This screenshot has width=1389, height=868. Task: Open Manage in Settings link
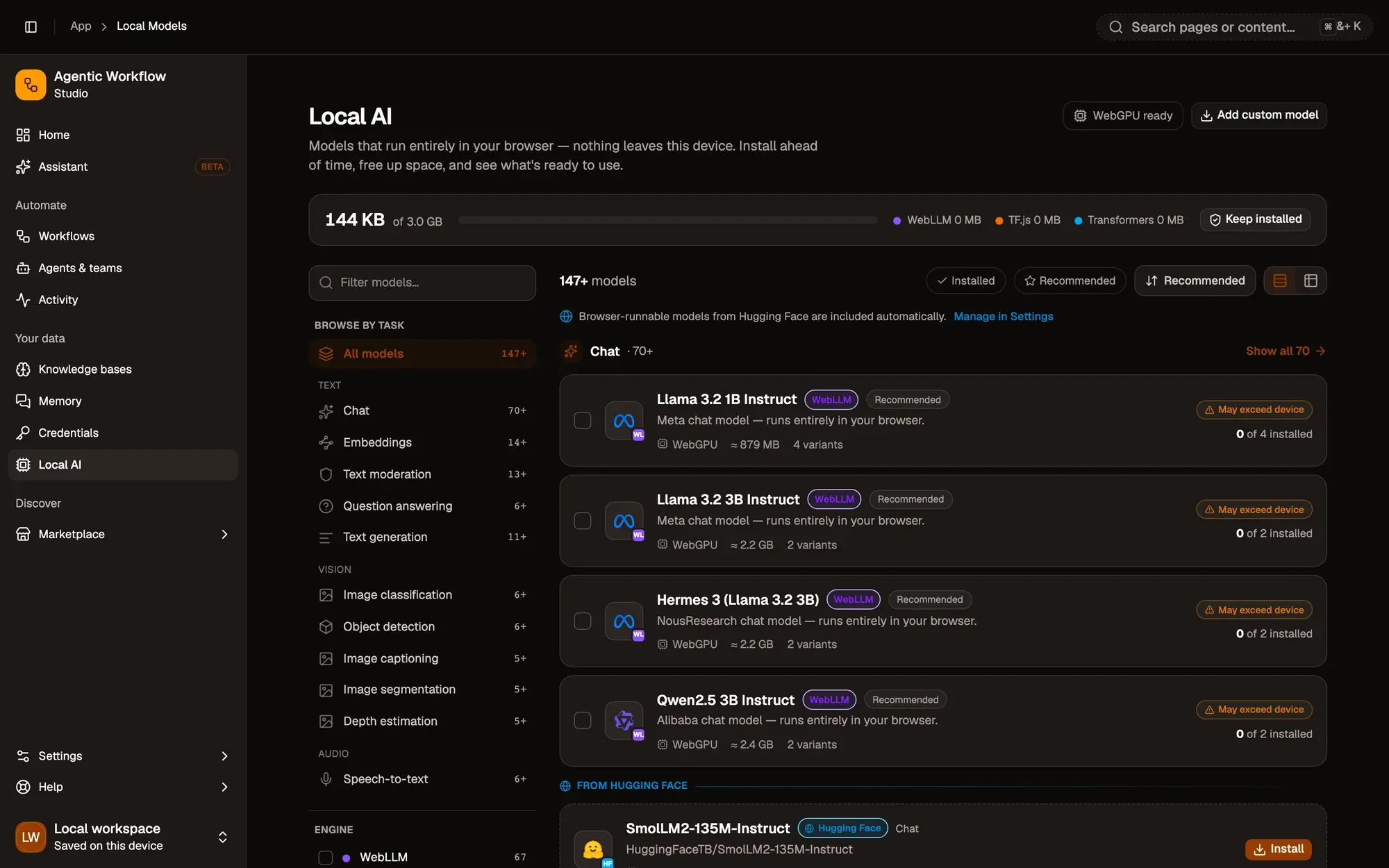[1003, 317]
